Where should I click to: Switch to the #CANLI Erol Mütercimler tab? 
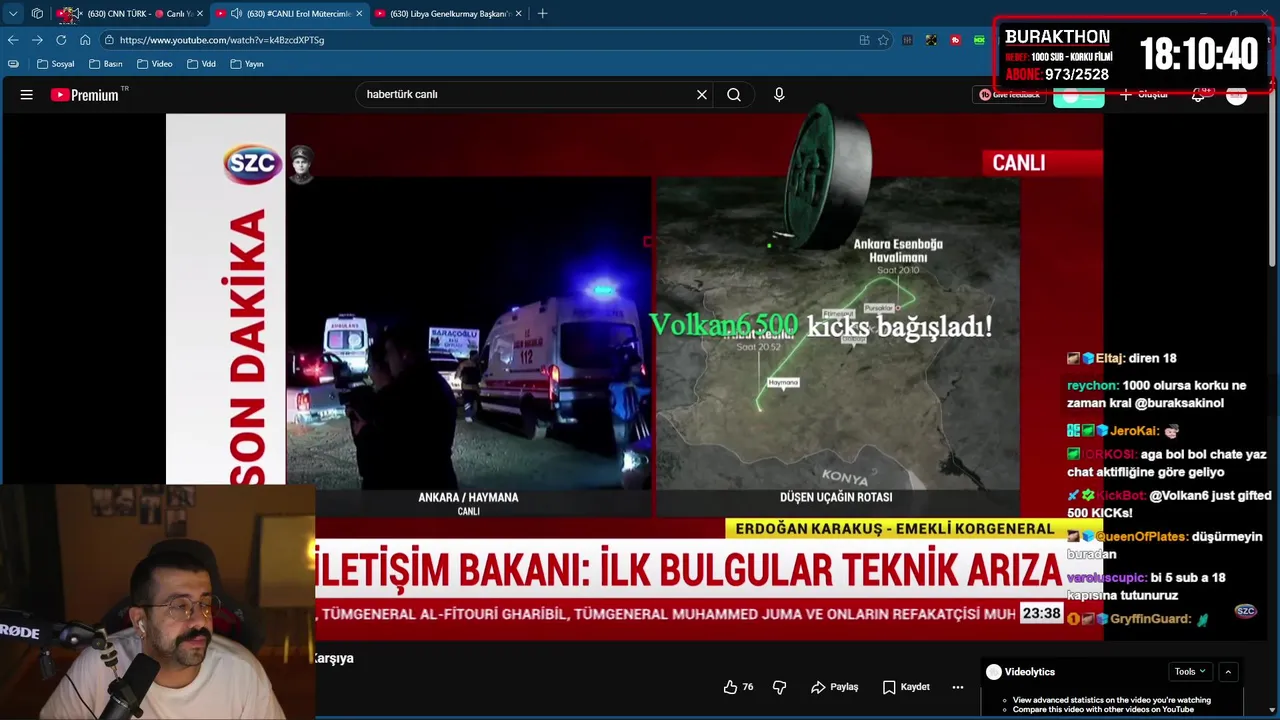[290, 14]
